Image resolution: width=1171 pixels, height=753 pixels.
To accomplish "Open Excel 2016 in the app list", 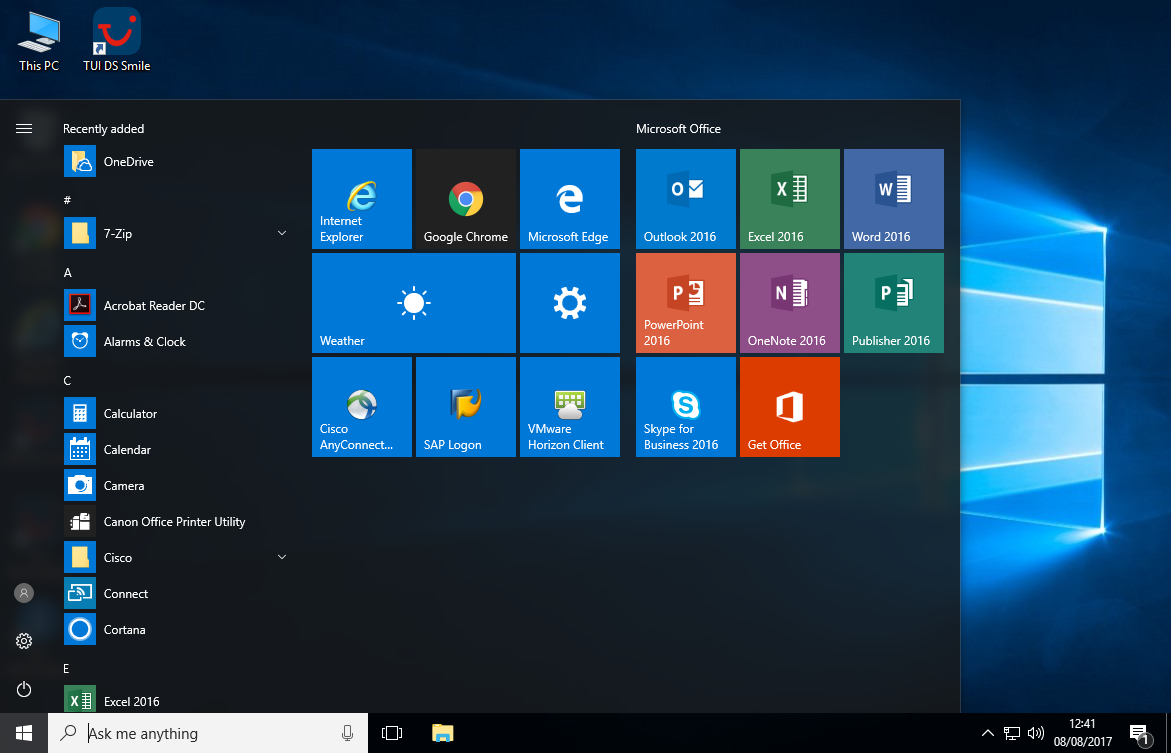I will (x=176, y=701).
